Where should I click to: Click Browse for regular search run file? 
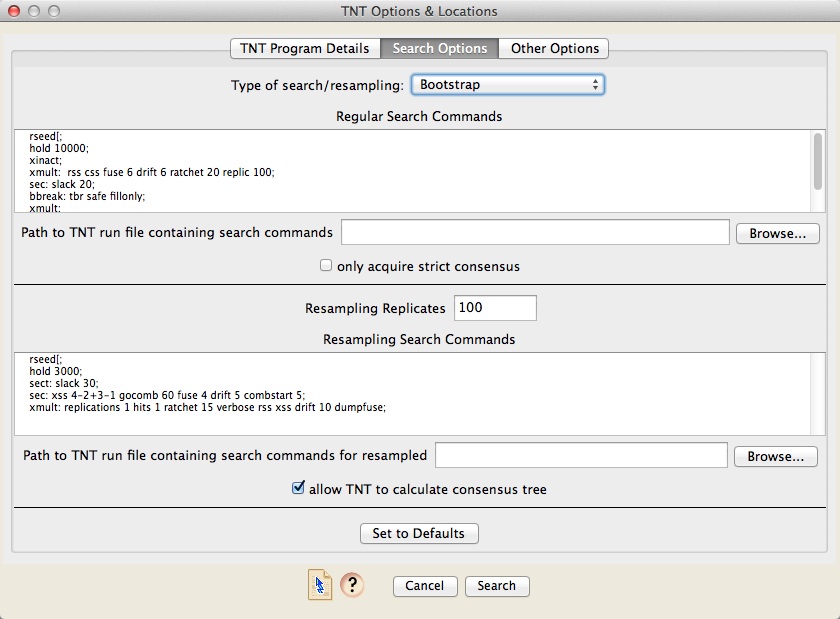point(777,234)
